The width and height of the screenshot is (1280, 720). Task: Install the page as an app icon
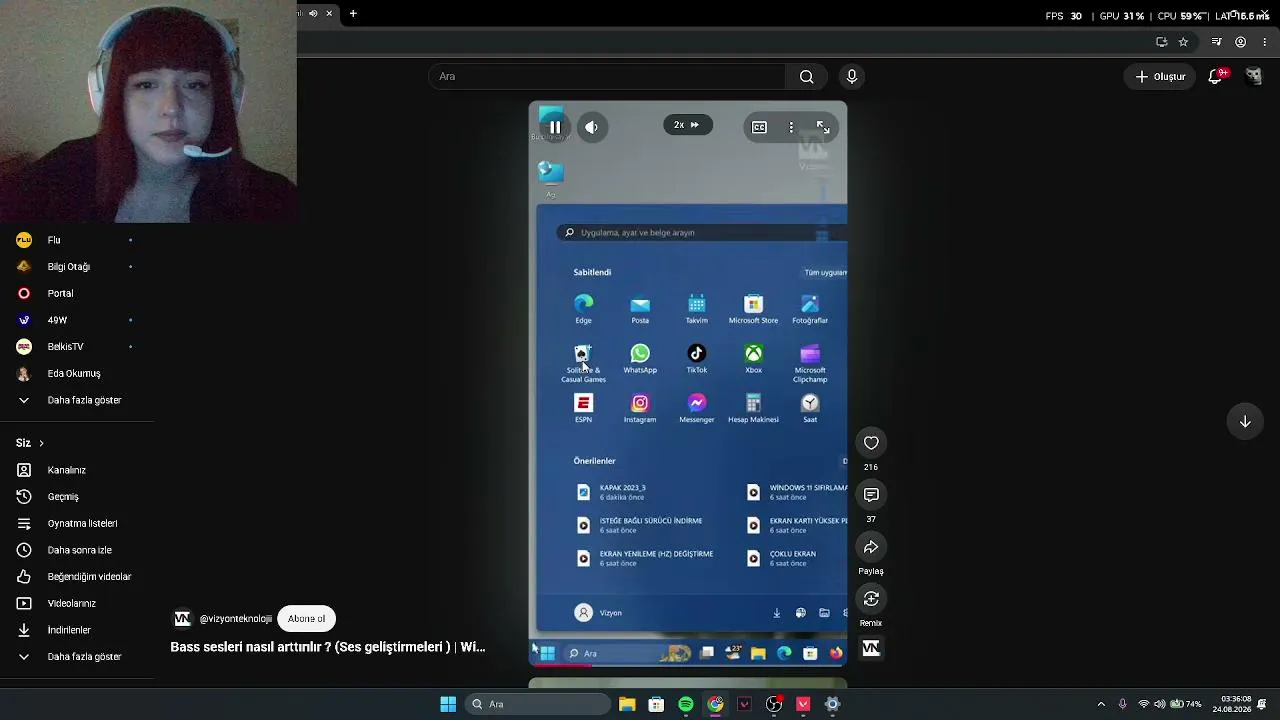click(1161, 42)
